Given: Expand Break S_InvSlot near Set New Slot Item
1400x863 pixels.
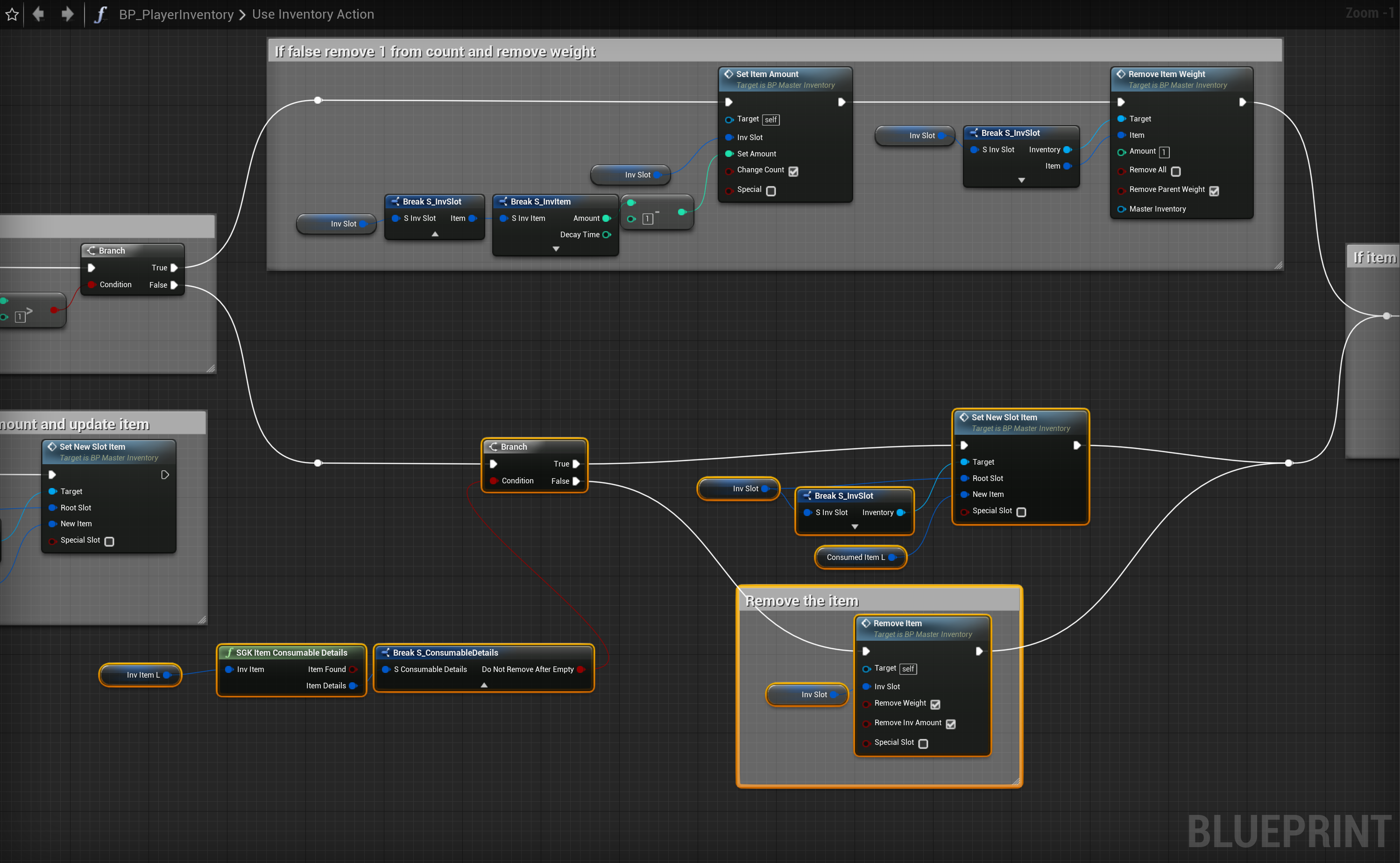Looking at the screenshot, I should click(x=855, y=527).
